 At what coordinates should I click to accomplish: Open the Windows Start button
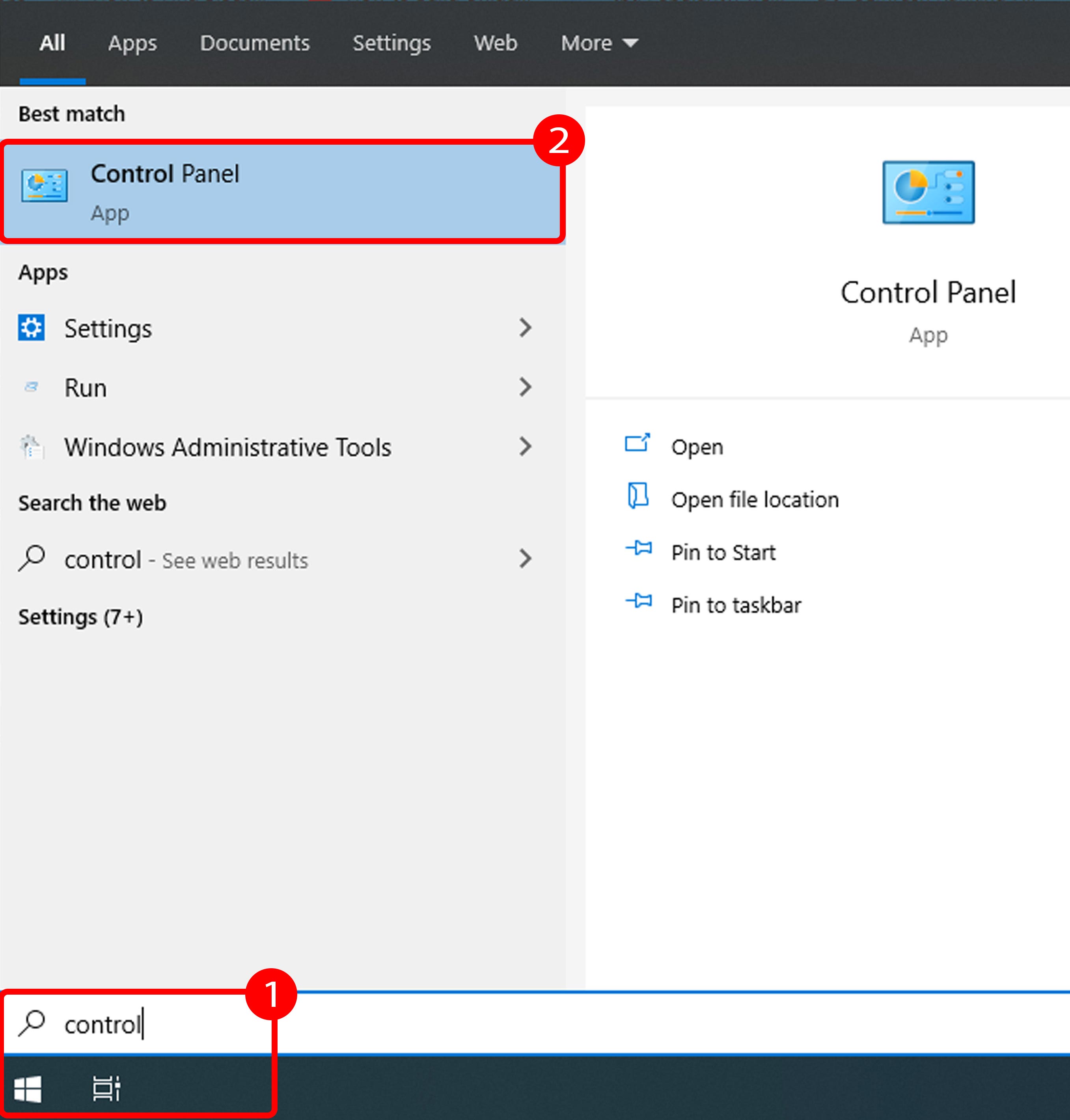pos(28,1089)
